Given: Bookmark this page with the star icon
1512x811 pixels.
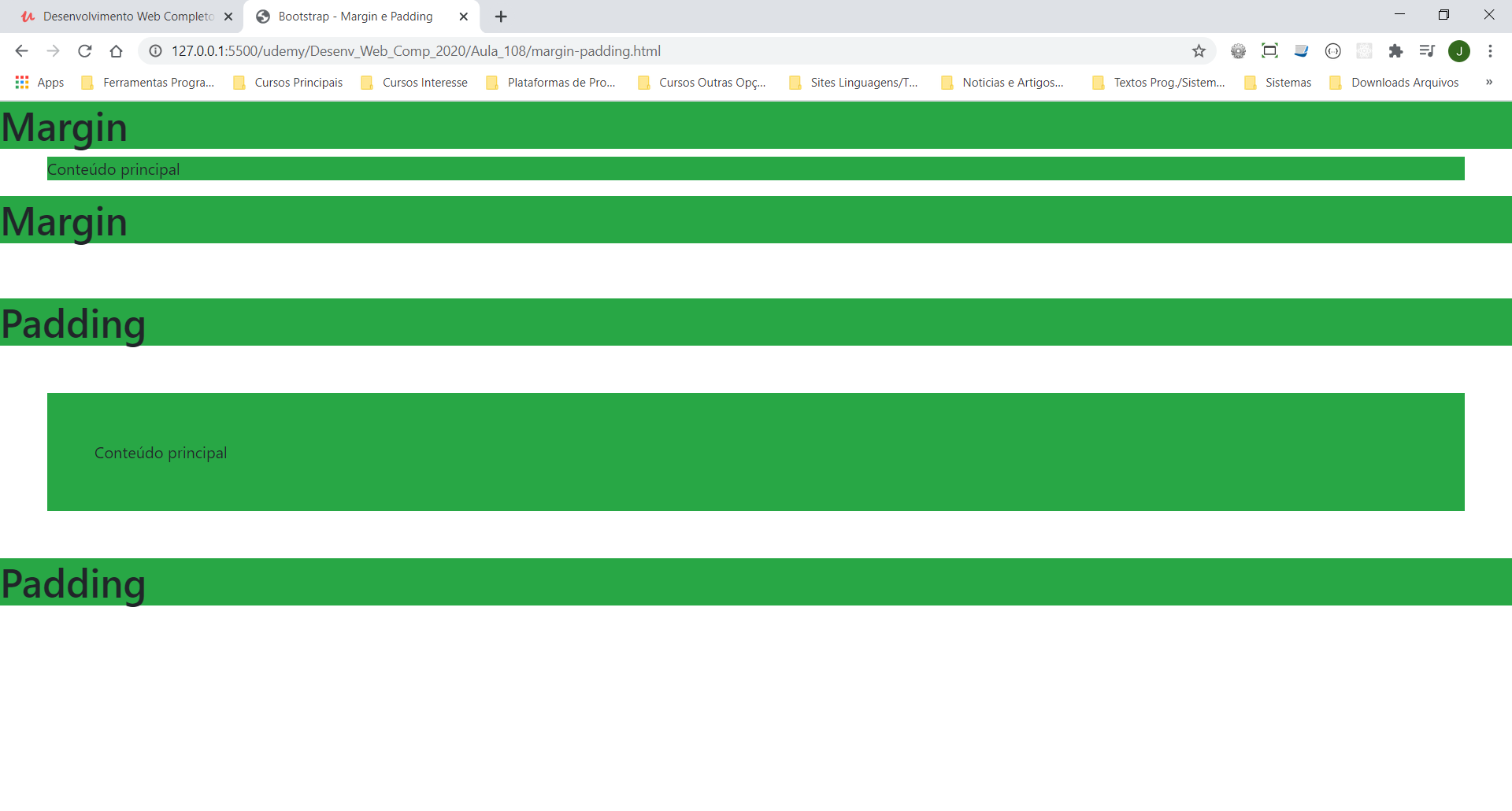Looking at the screenshot, I should point(1199,51).
